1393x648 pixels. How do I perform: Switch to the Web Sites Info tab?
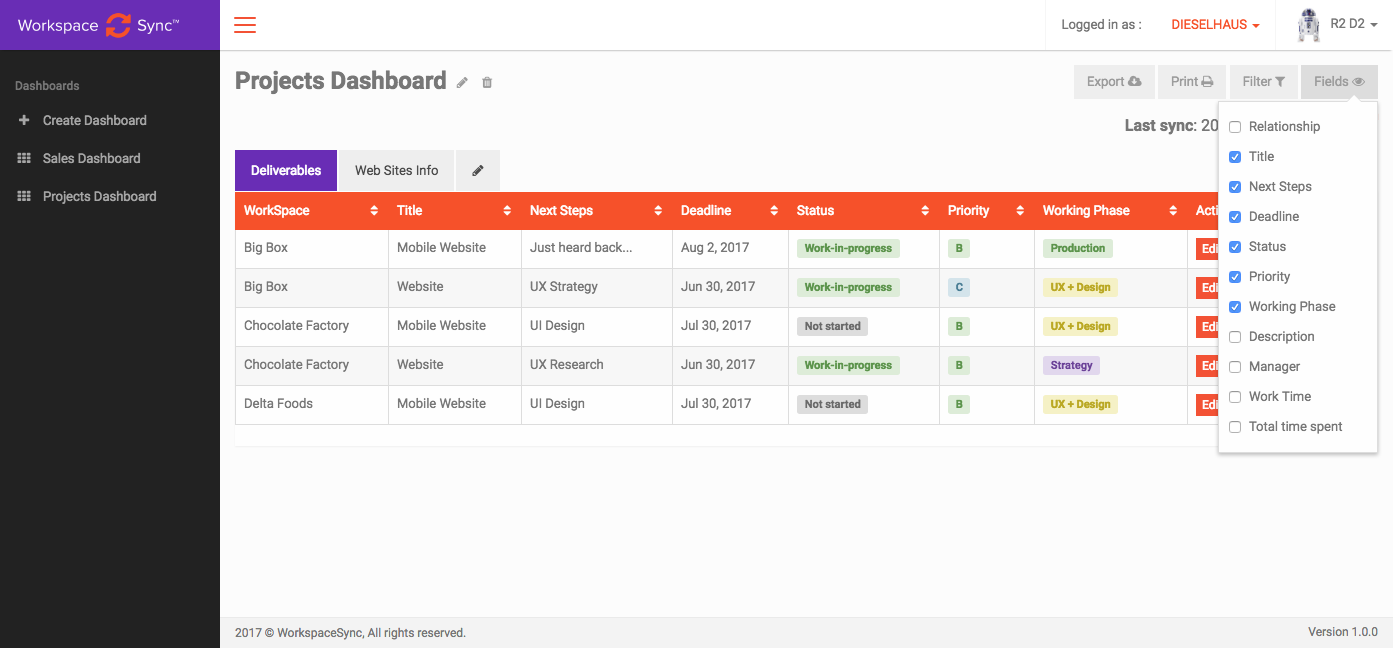click(396, 171)
